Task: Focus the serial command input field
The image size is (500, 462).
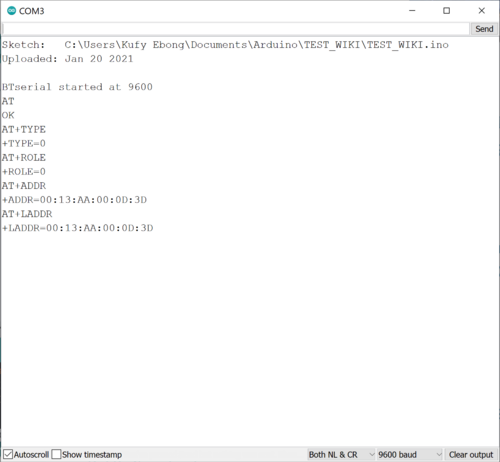Action: 236,29
